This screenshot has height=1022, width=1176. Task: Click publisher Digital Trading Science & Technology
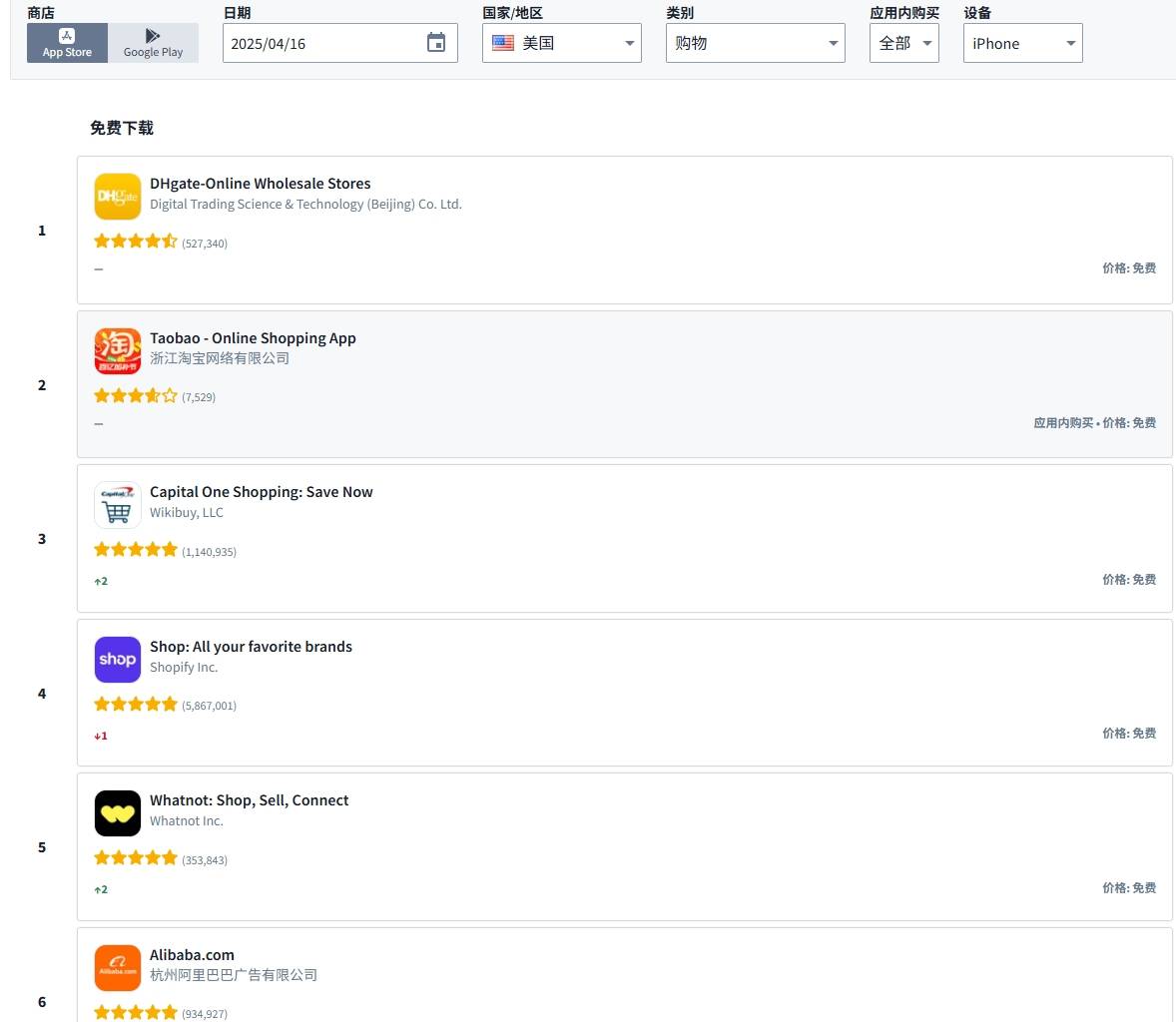click(306, 204)
